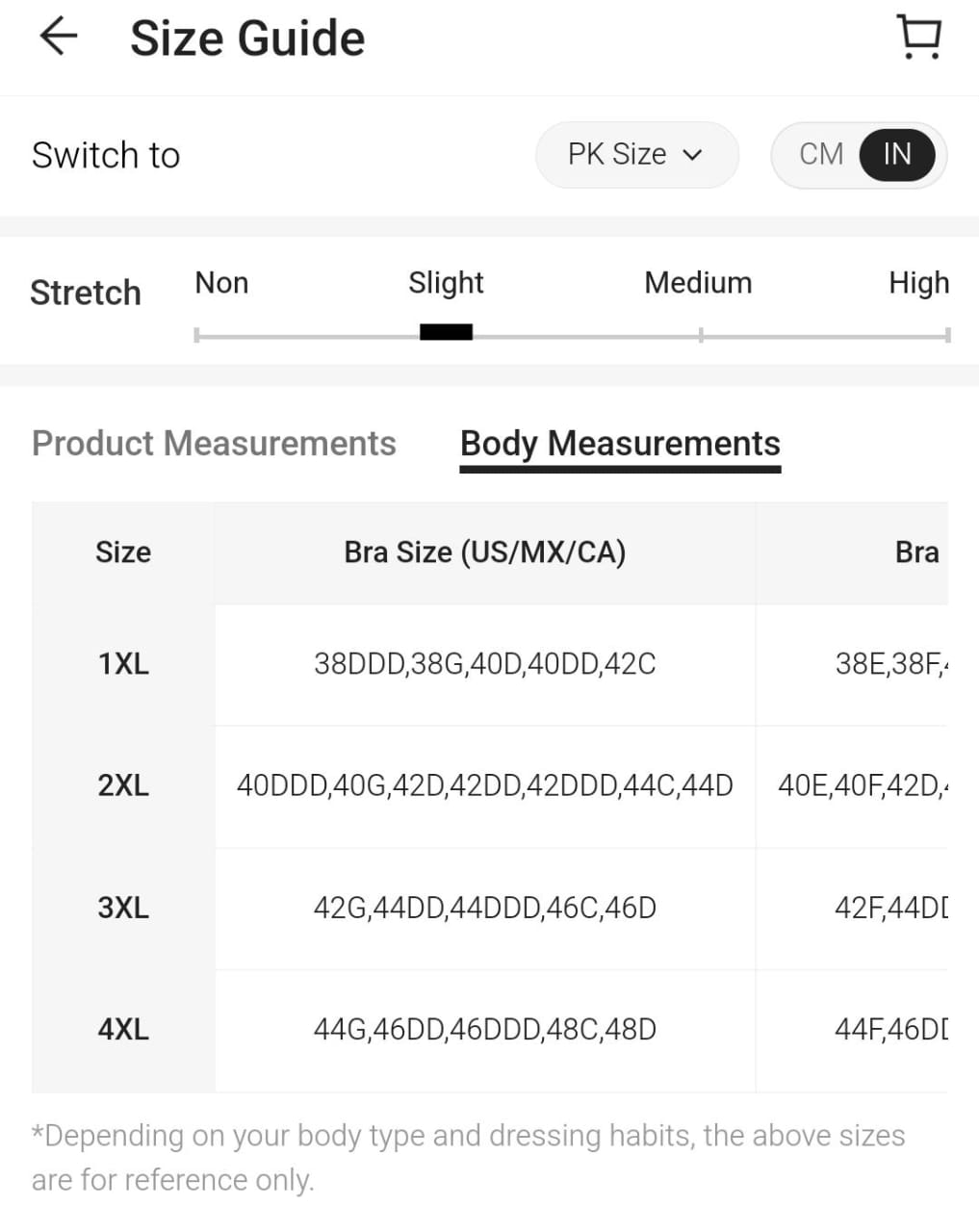979x1232 pixels.
Task: Select the Body Measurements tab
Action: tap(620, 443)
